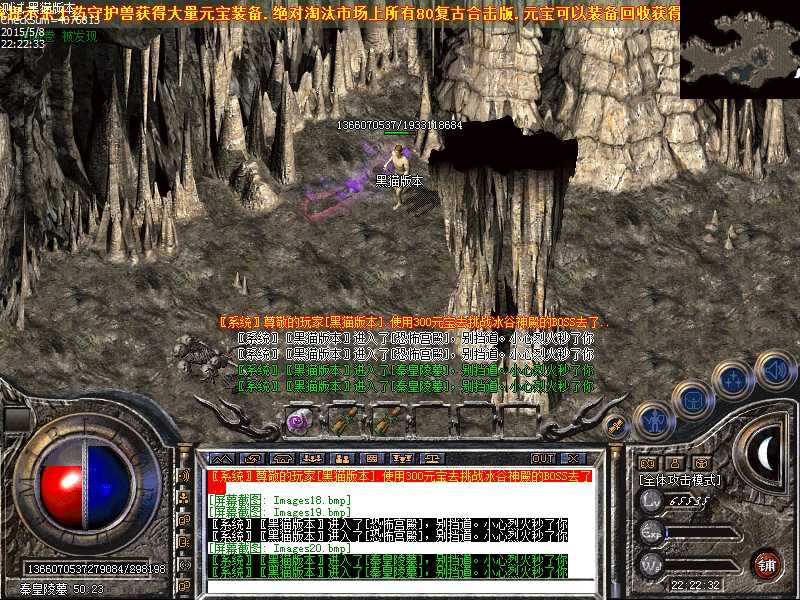Use the potion bundle in the second belt slot
This screenshot has width=800, height=600.
point(343,421)
